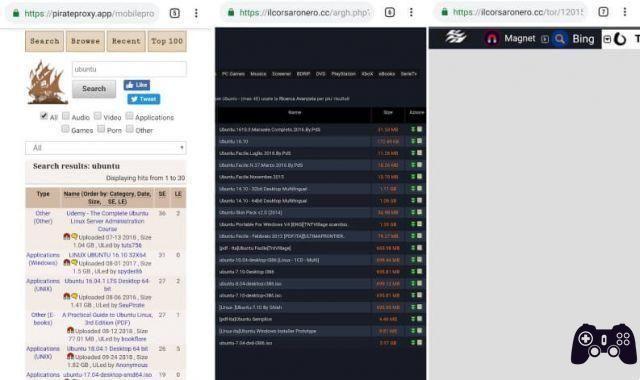Select PlayStation in ilcorsaronero category bar

[x=343, y=74]
